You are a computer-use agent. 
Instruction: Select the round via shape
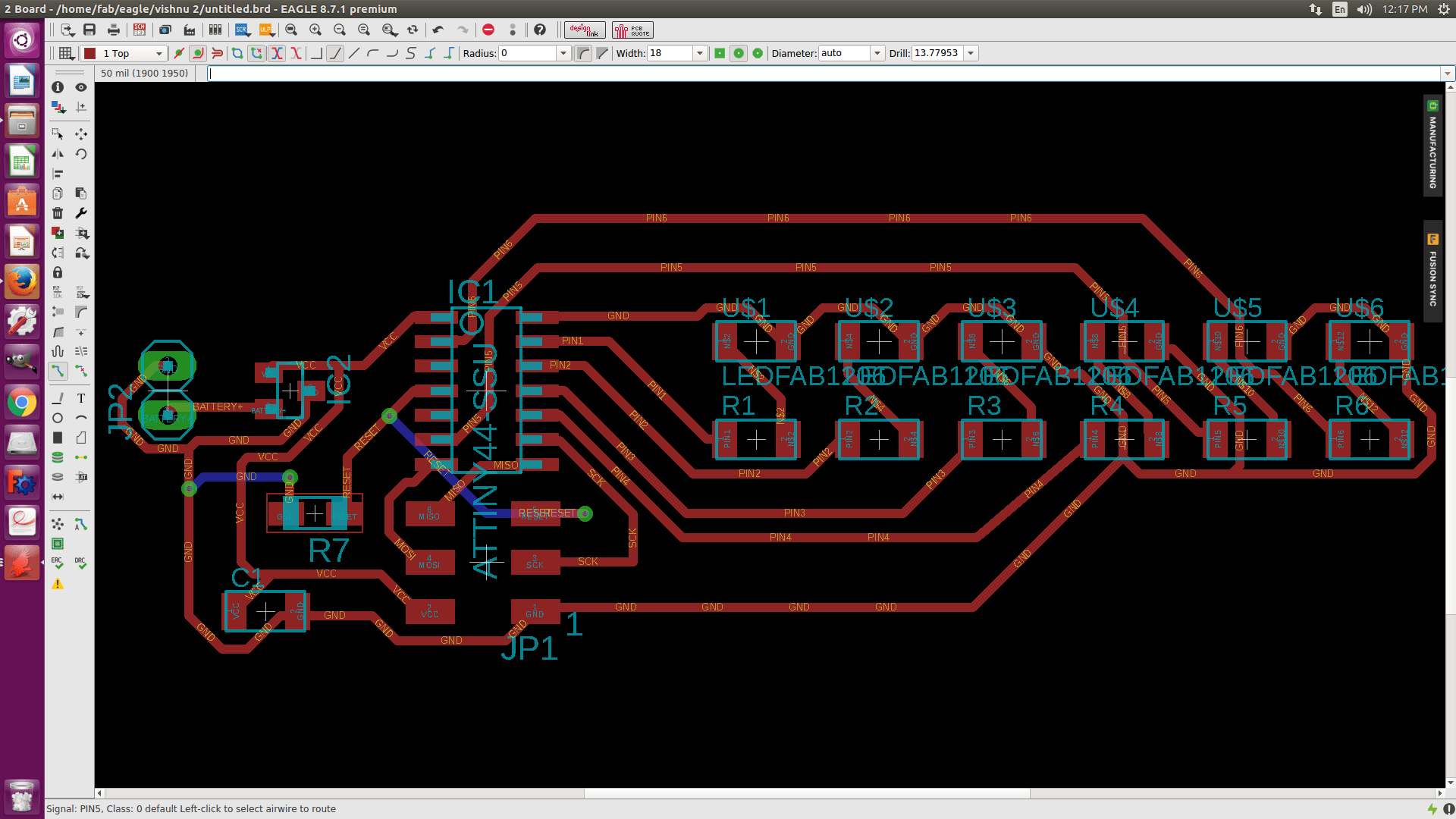pos(739,53)
